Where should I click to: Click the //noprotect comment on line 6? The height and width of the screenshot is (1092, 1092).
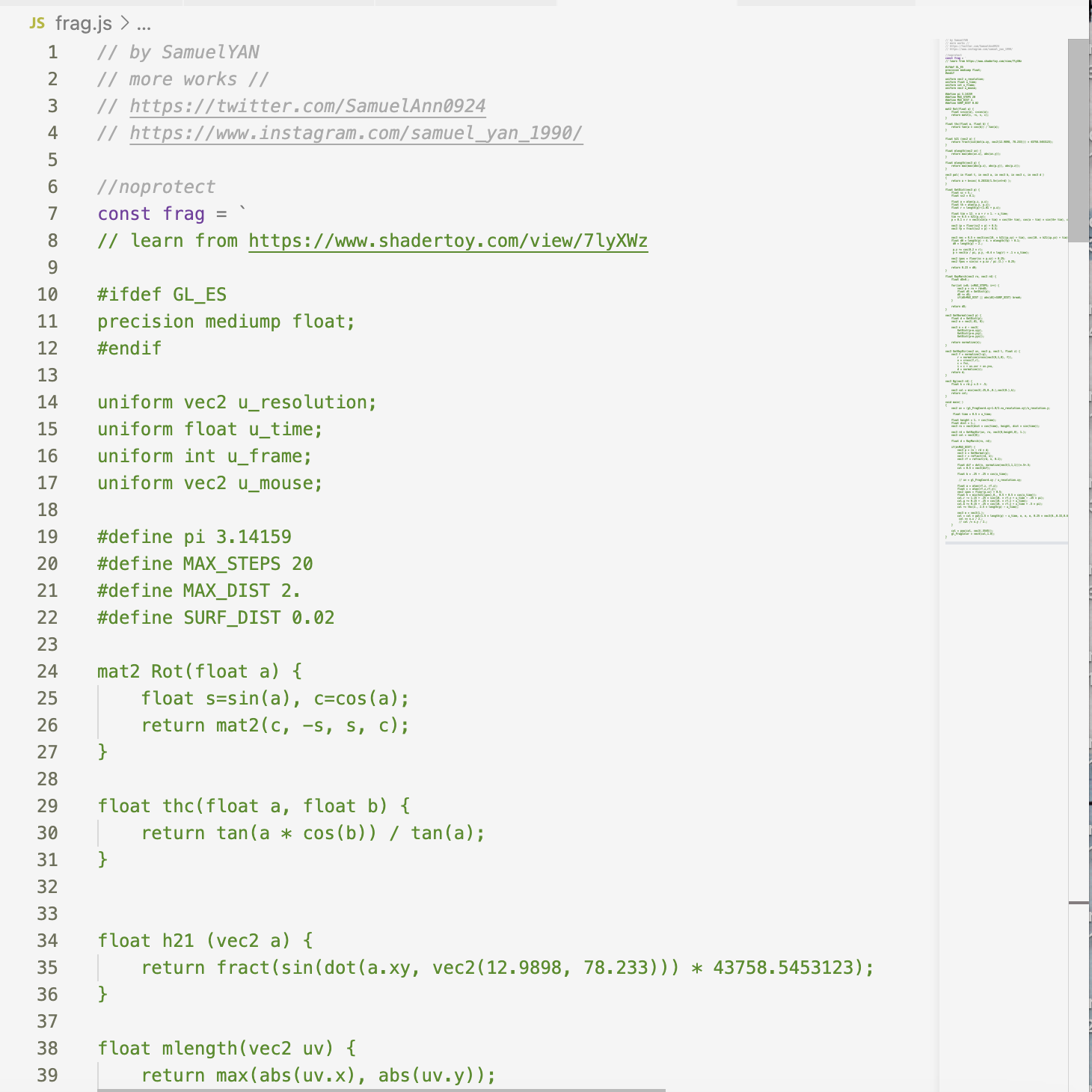coord(155,186)
